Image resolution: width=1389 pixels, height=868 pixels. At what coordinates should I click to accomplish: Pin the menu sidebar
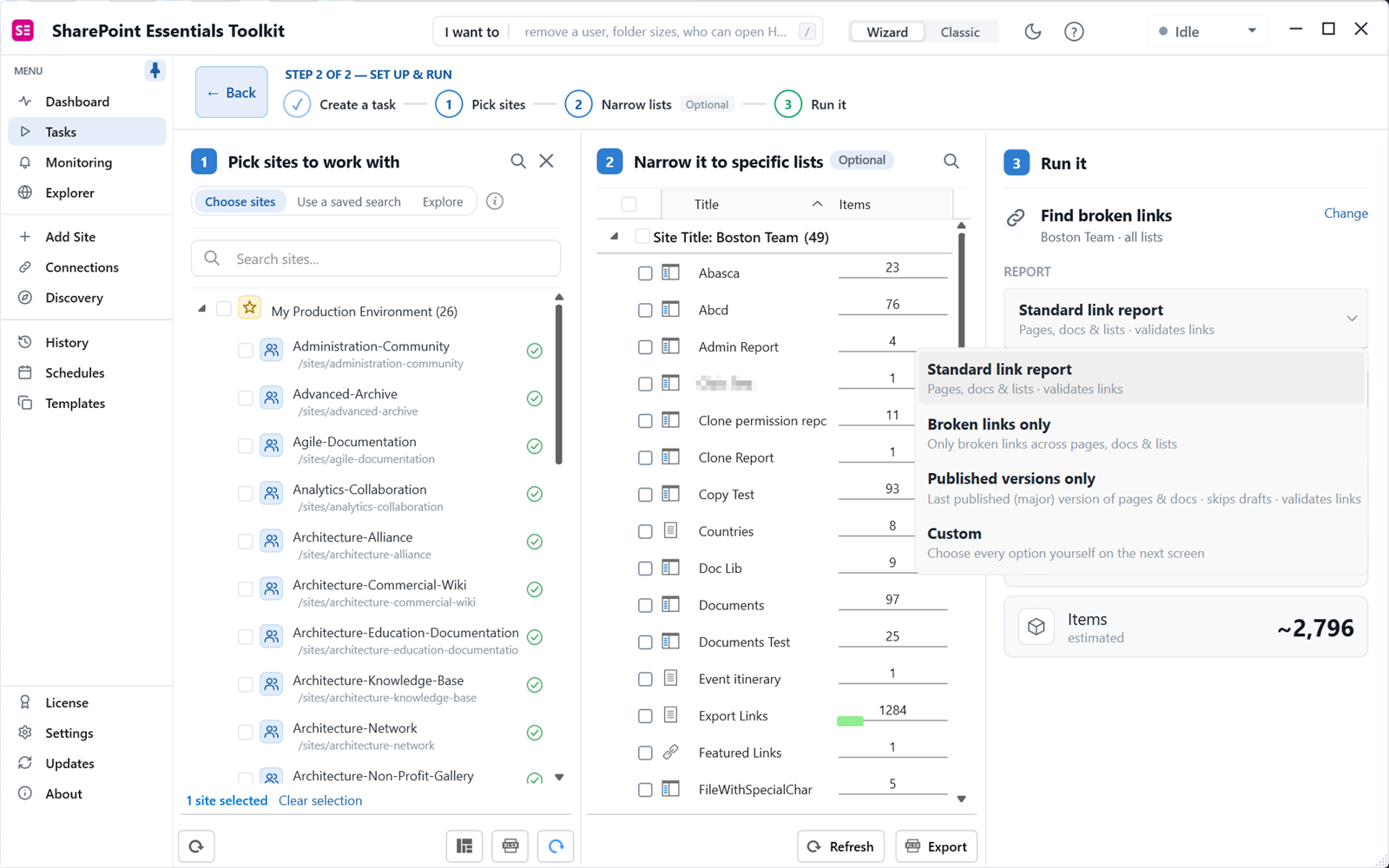[155, 70]
